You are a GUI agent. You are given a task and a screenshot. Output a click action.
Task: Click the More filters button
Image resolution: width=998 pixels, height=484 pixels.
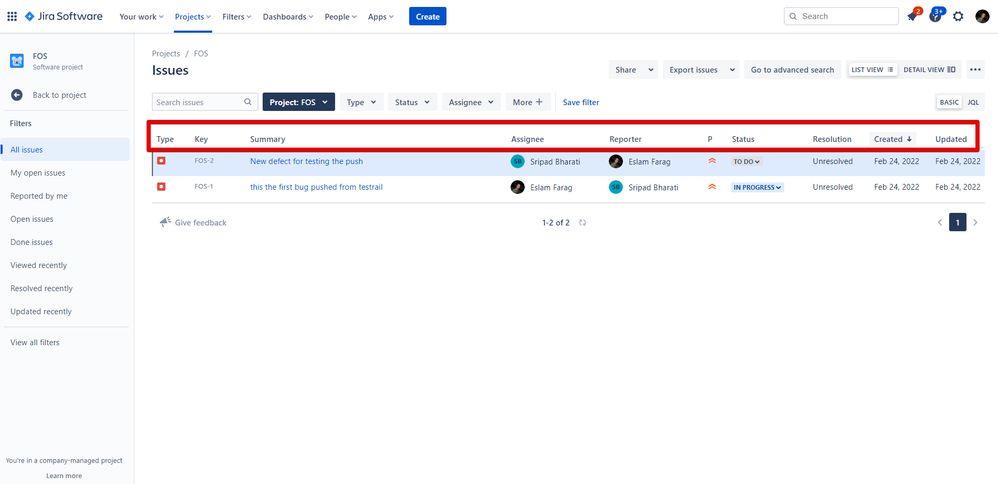528,102
